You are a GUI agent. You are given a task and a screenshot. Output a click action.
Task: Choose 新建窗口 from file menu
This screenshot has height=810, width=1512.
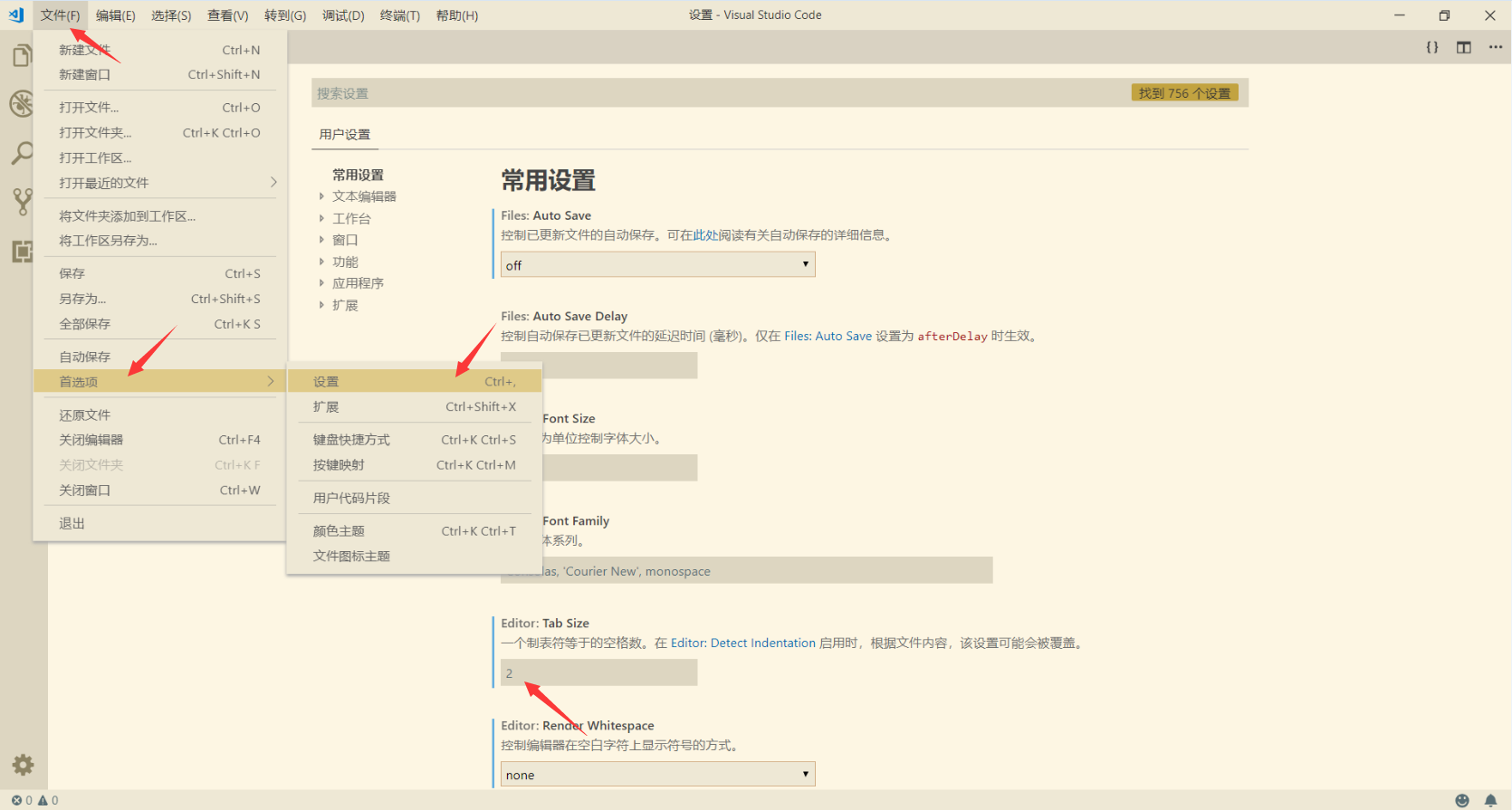point(159,75)
